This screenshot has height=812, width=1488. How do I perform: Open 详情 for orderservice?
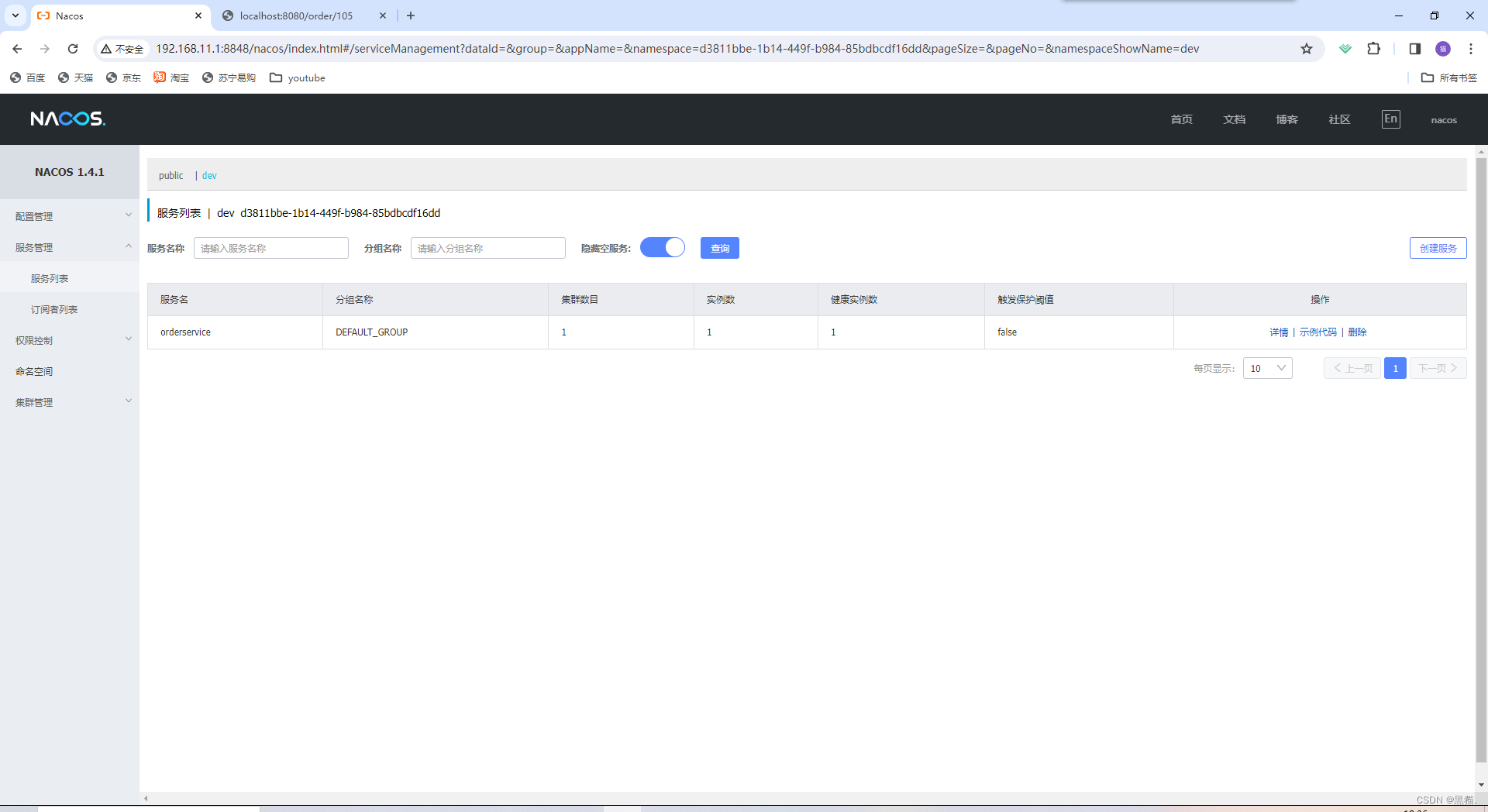1279,332
